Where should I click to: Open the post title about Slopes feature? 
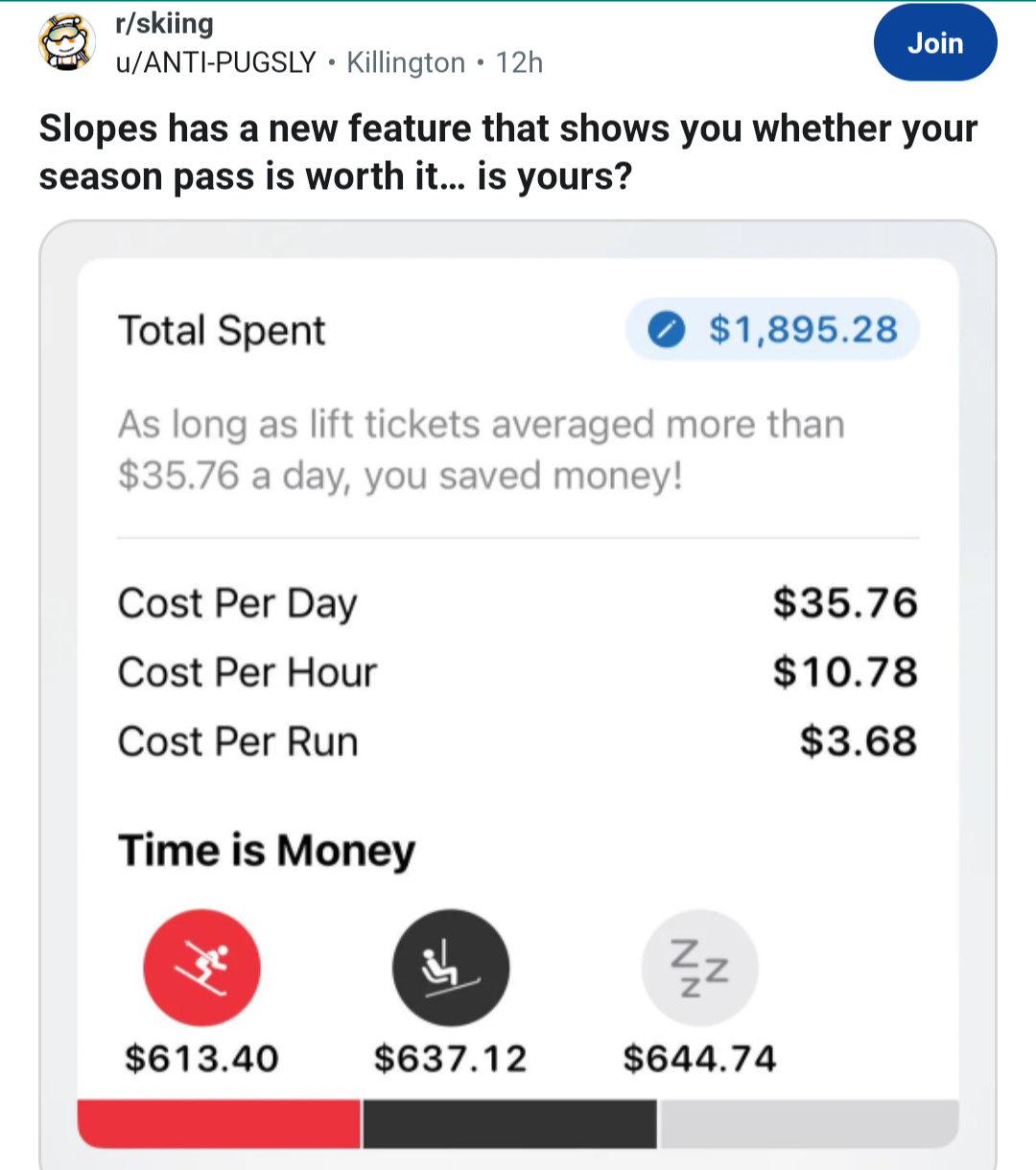point(507,152)
